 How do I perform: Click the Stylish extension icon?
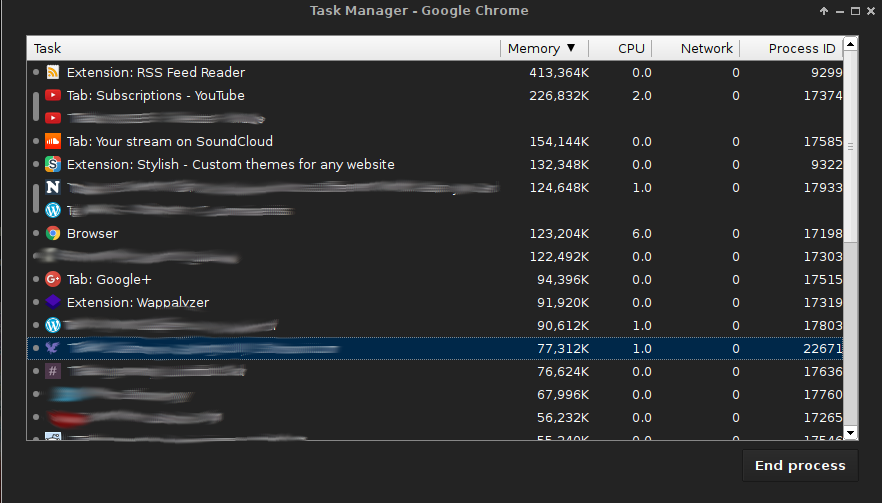(53, 165)
